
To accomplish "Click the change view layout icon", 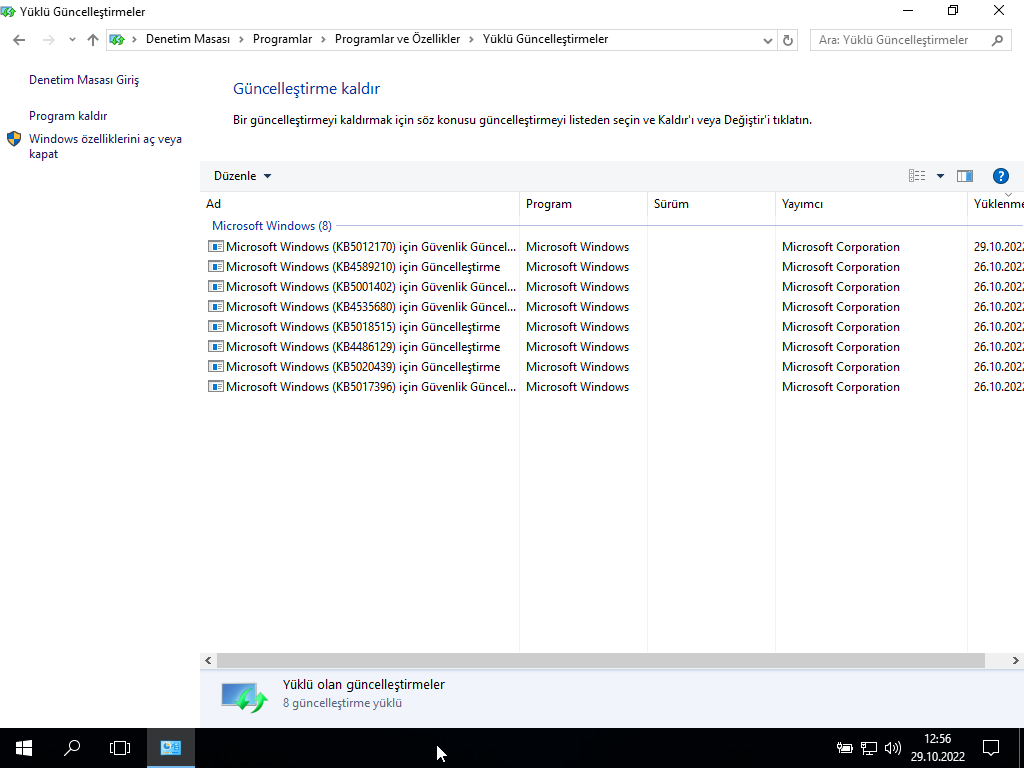I will (917, 176).
